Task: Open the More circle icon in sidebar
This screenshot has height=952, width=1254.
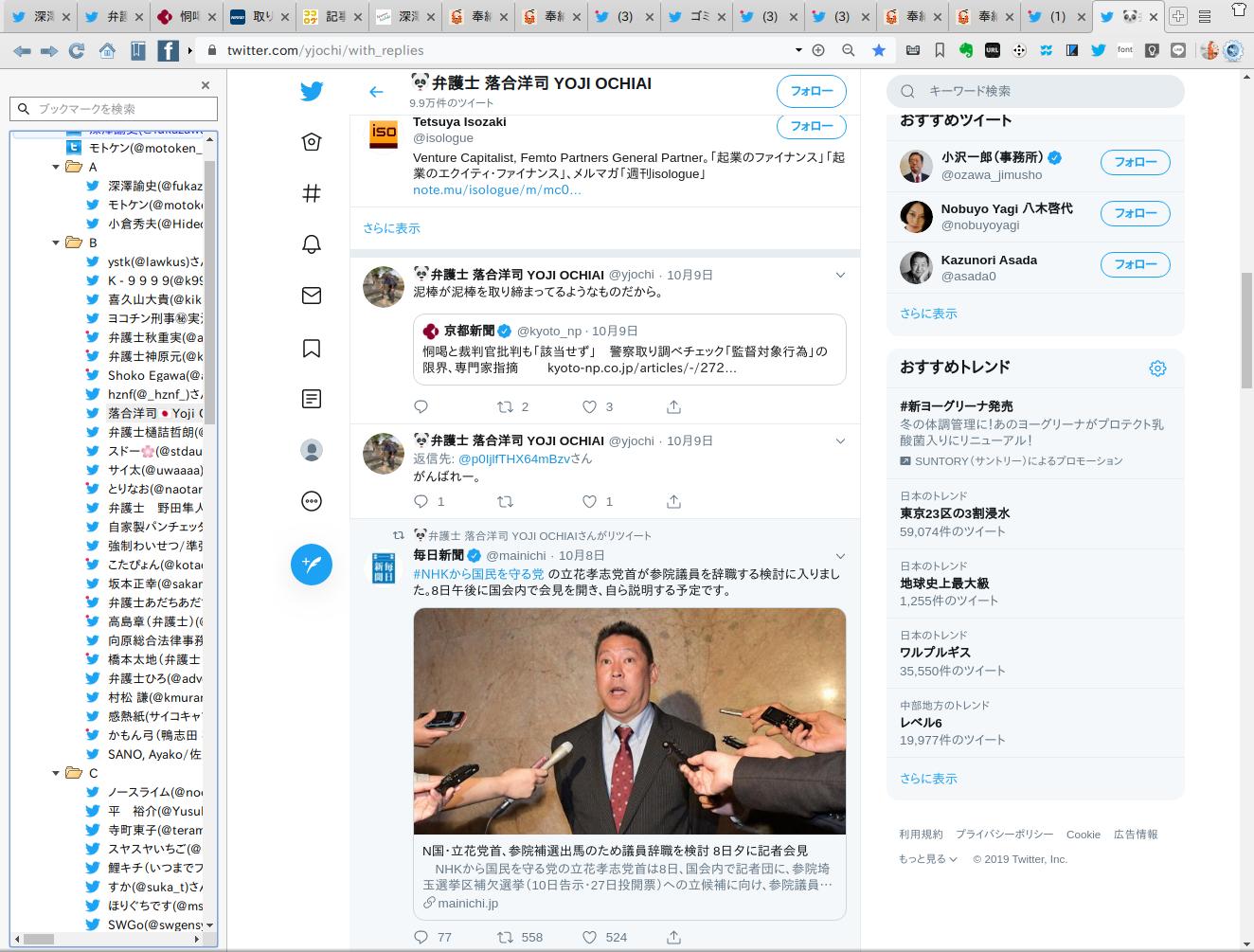Action: [x=312, y=501]
